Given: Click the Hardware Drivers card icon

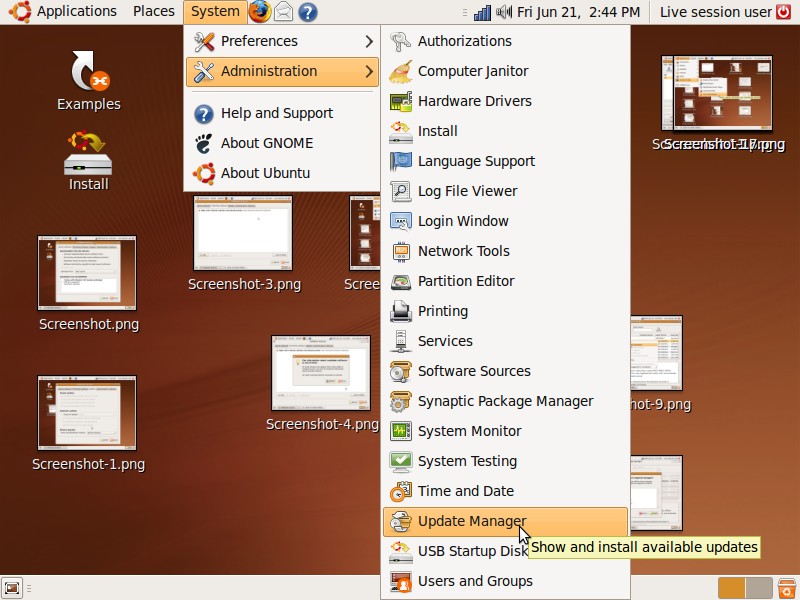Looking at the screenshot, I should (x=401, y=102).
